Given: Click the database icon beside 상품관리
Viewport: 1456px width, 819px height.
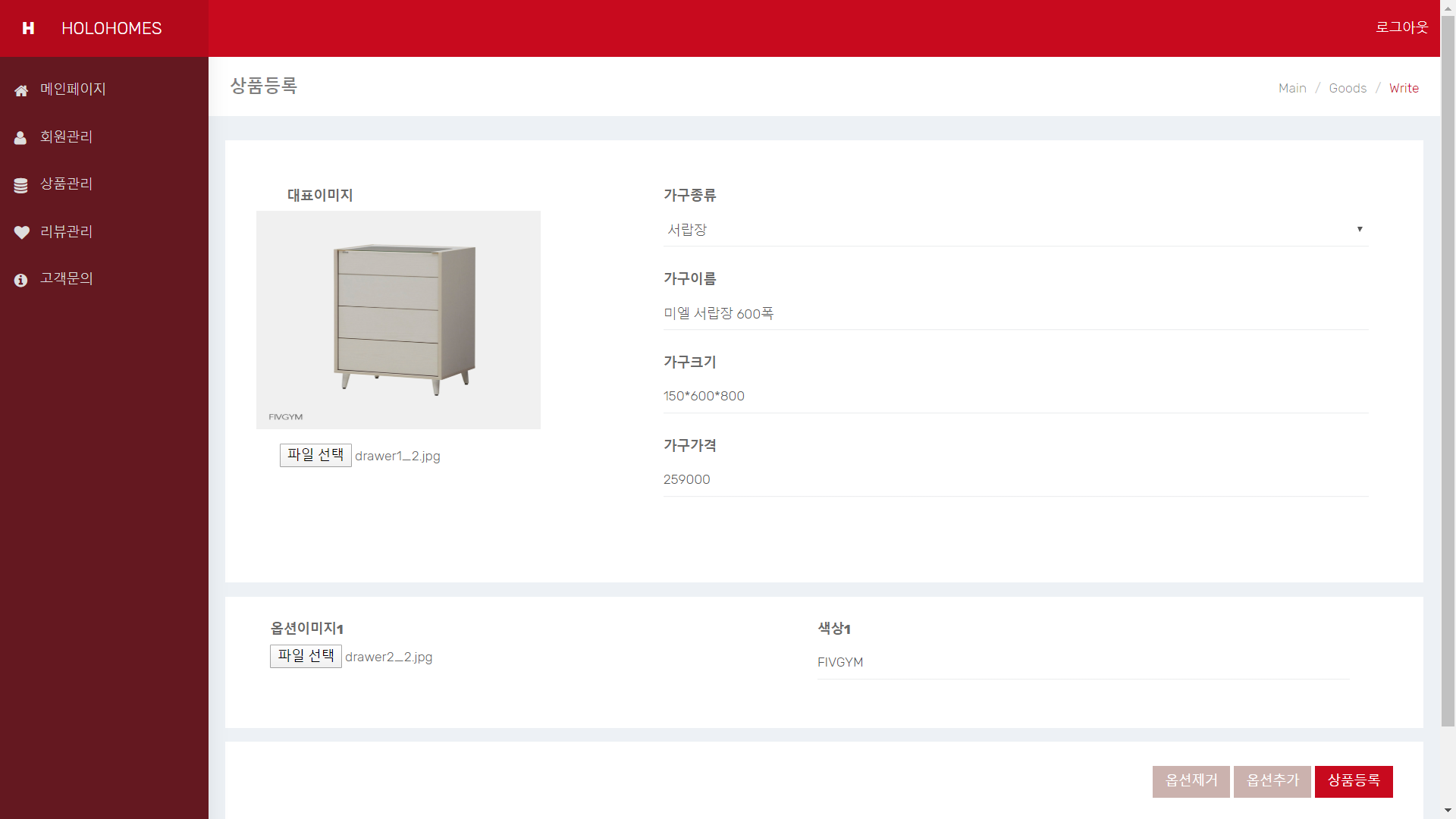Looking at the screenshot, I should click(x=20, y=184).
